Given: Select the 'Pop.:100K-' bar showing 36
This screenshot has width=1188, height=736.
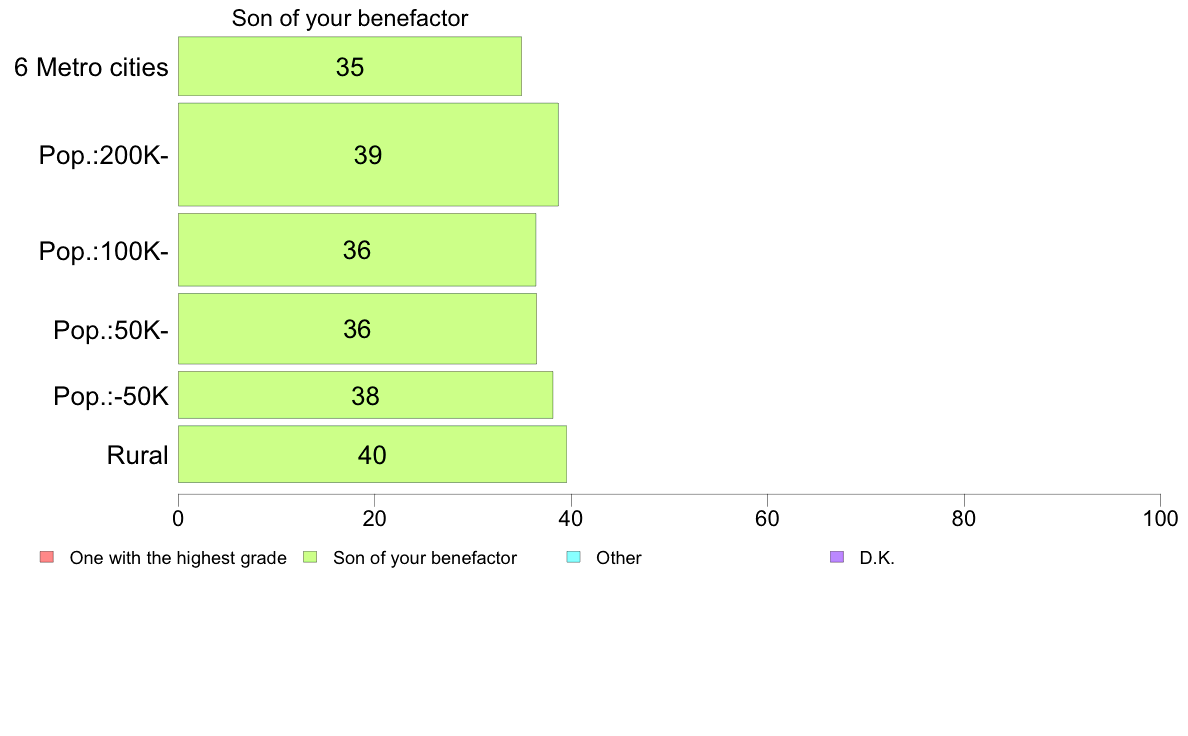Looking at the screenshot, I should click(x=357, y=250).
